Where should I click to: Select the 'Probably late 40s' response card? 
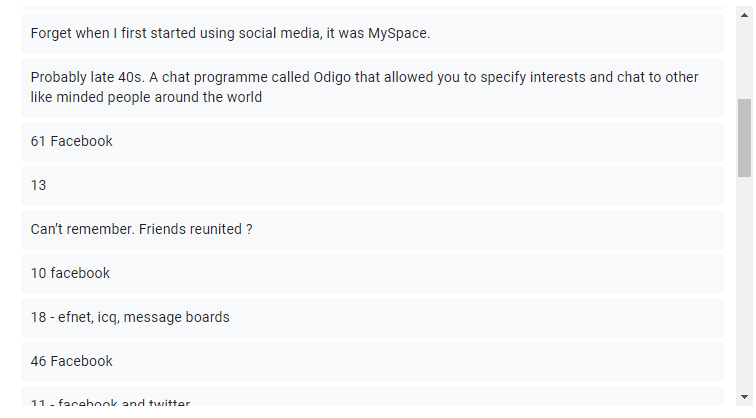tap(372, 87)
